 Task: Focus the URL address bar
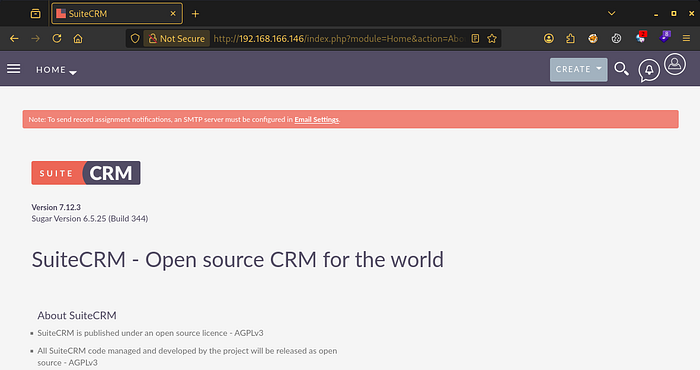coord(338,39)
